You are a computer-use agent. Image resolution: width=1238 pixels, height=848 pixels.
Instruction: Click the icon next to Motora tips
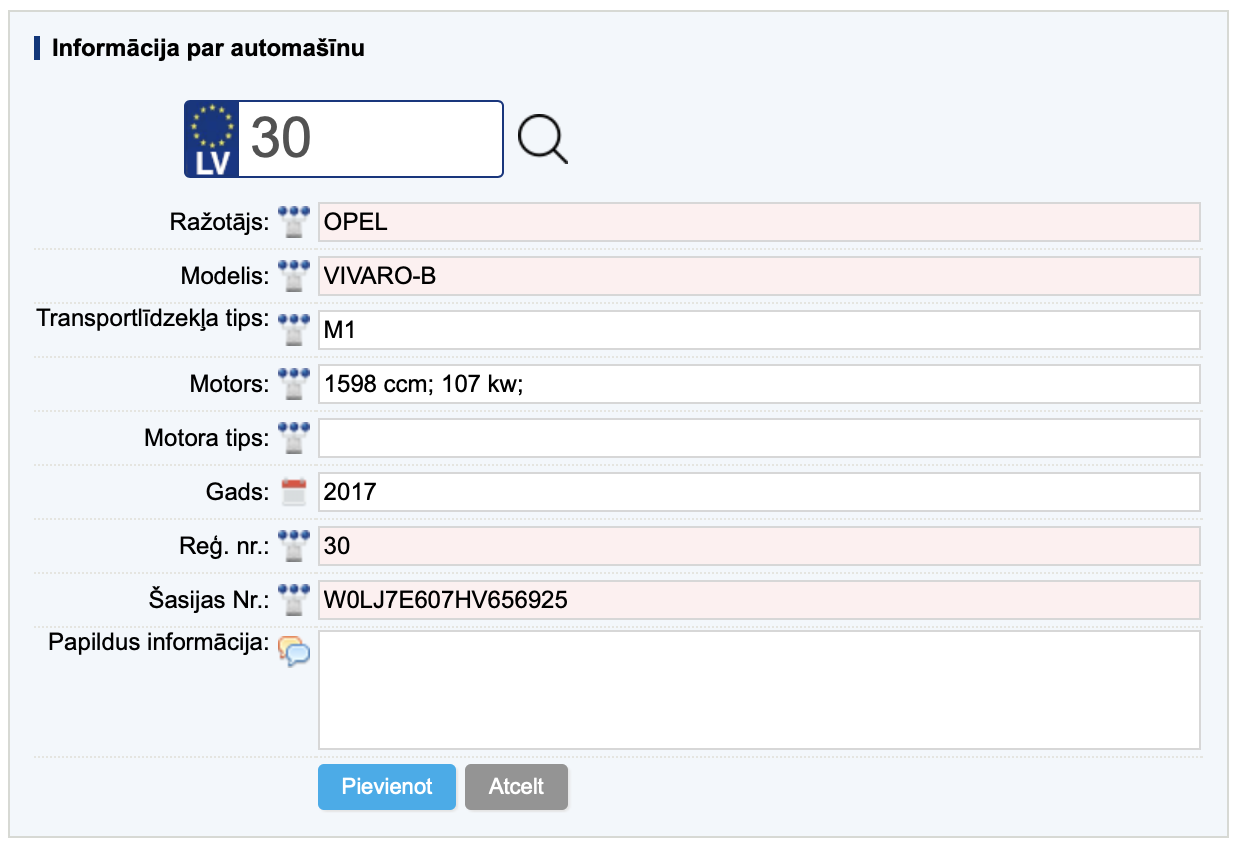pyautogui.click(x=294, y=438)
